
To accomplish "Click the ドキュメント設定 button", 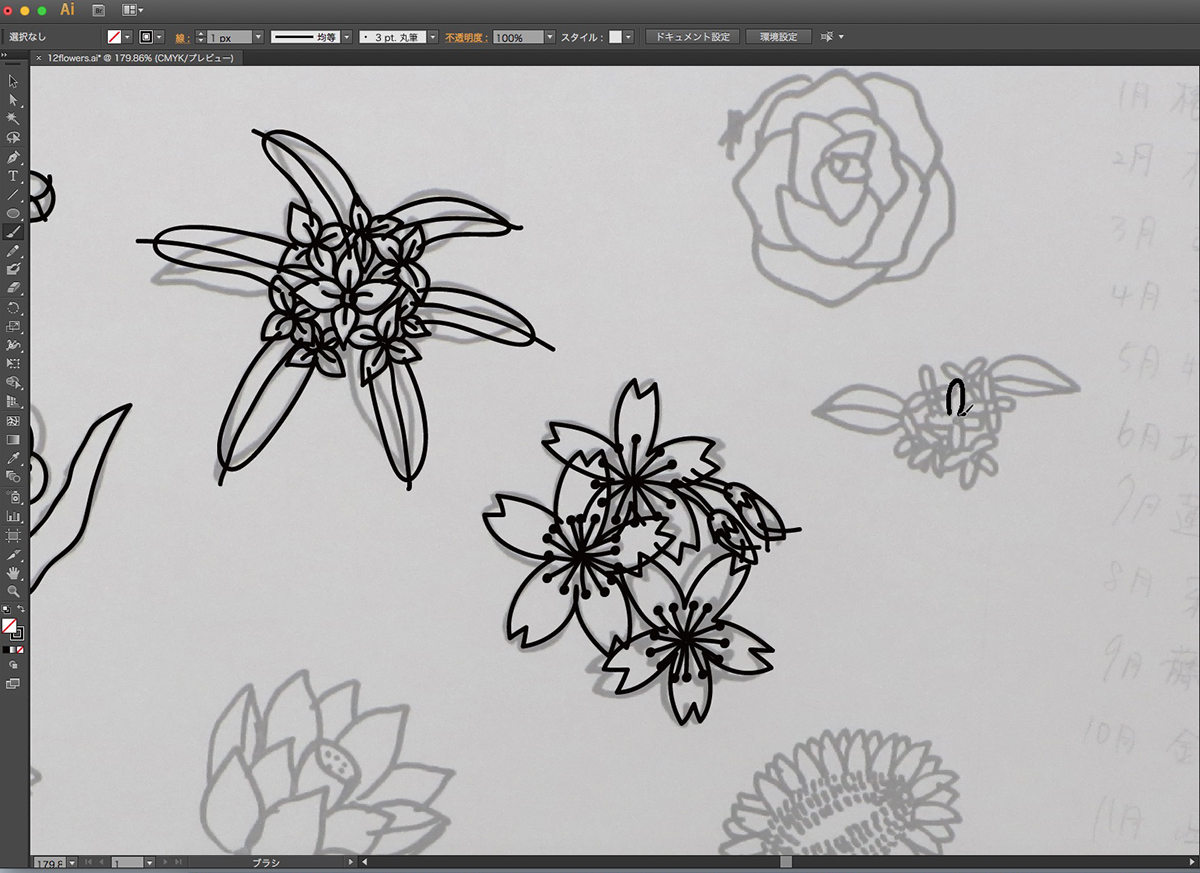I will click(692, 37).
